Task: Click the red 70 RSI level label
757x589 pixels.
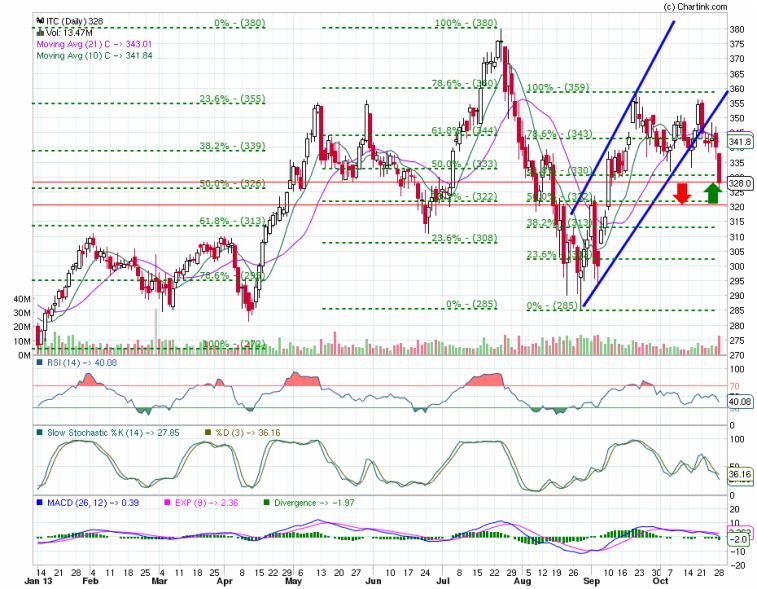Action: point(734,386)
